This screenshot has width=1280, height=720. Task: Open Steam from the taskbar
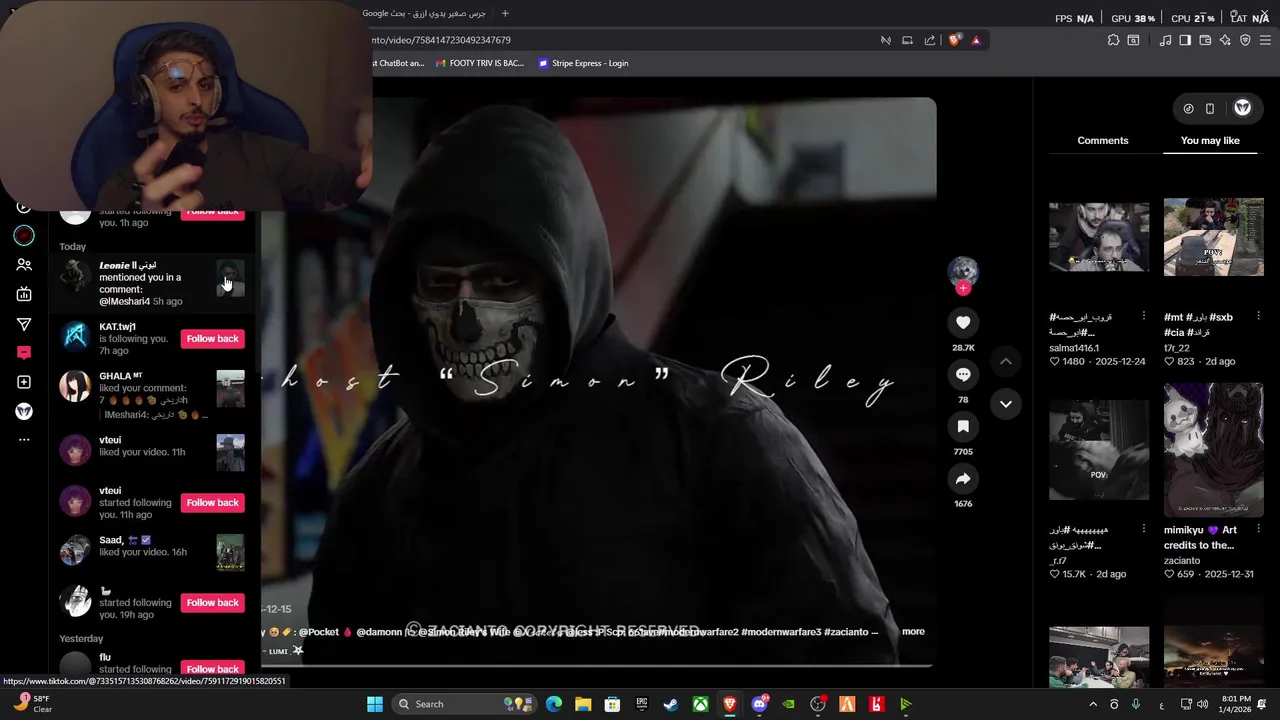pos(670,704)
